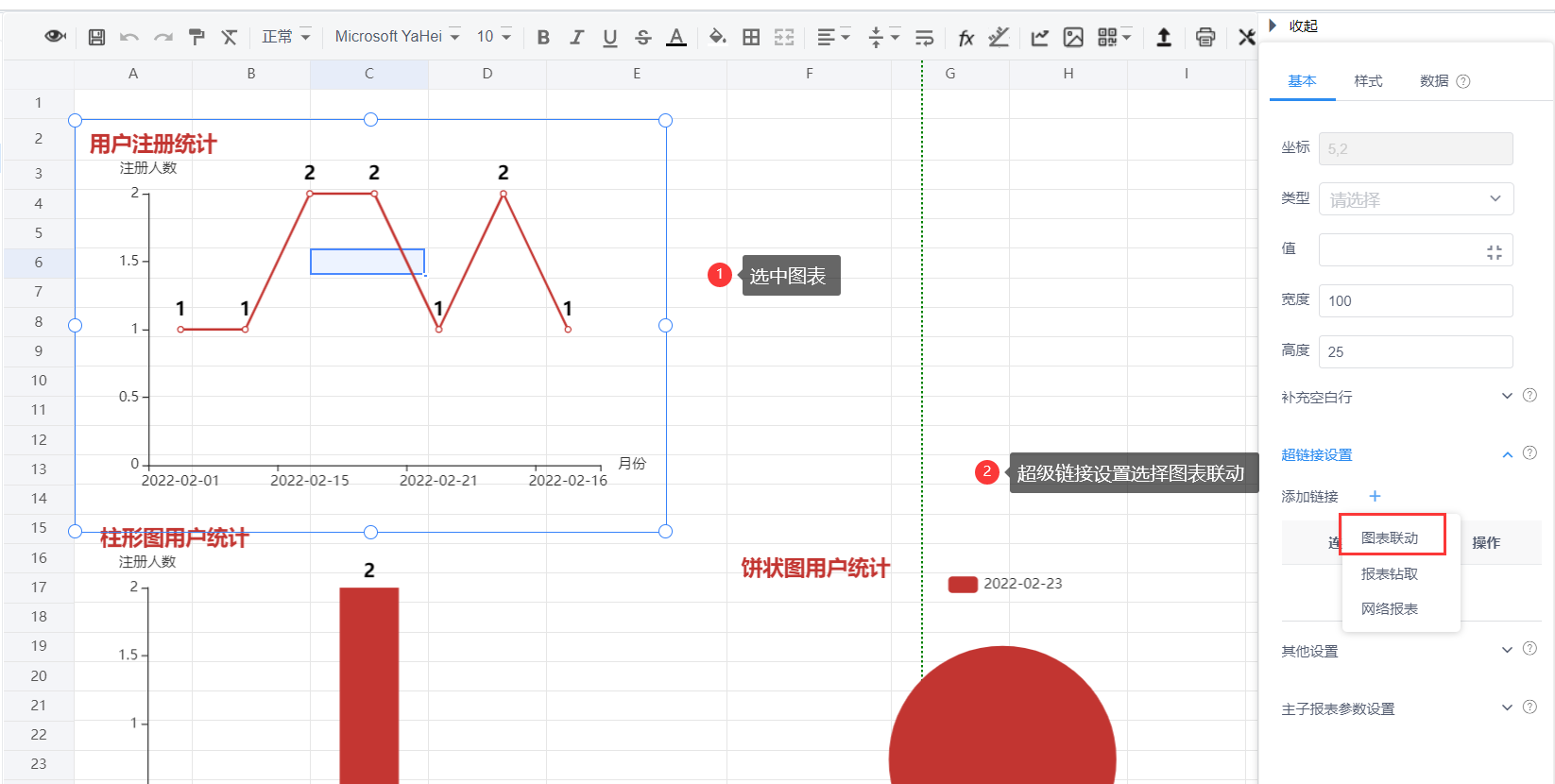The image size is (1555, 784).
Task: Click the '操作' column header
Action: coord(1486,542)
